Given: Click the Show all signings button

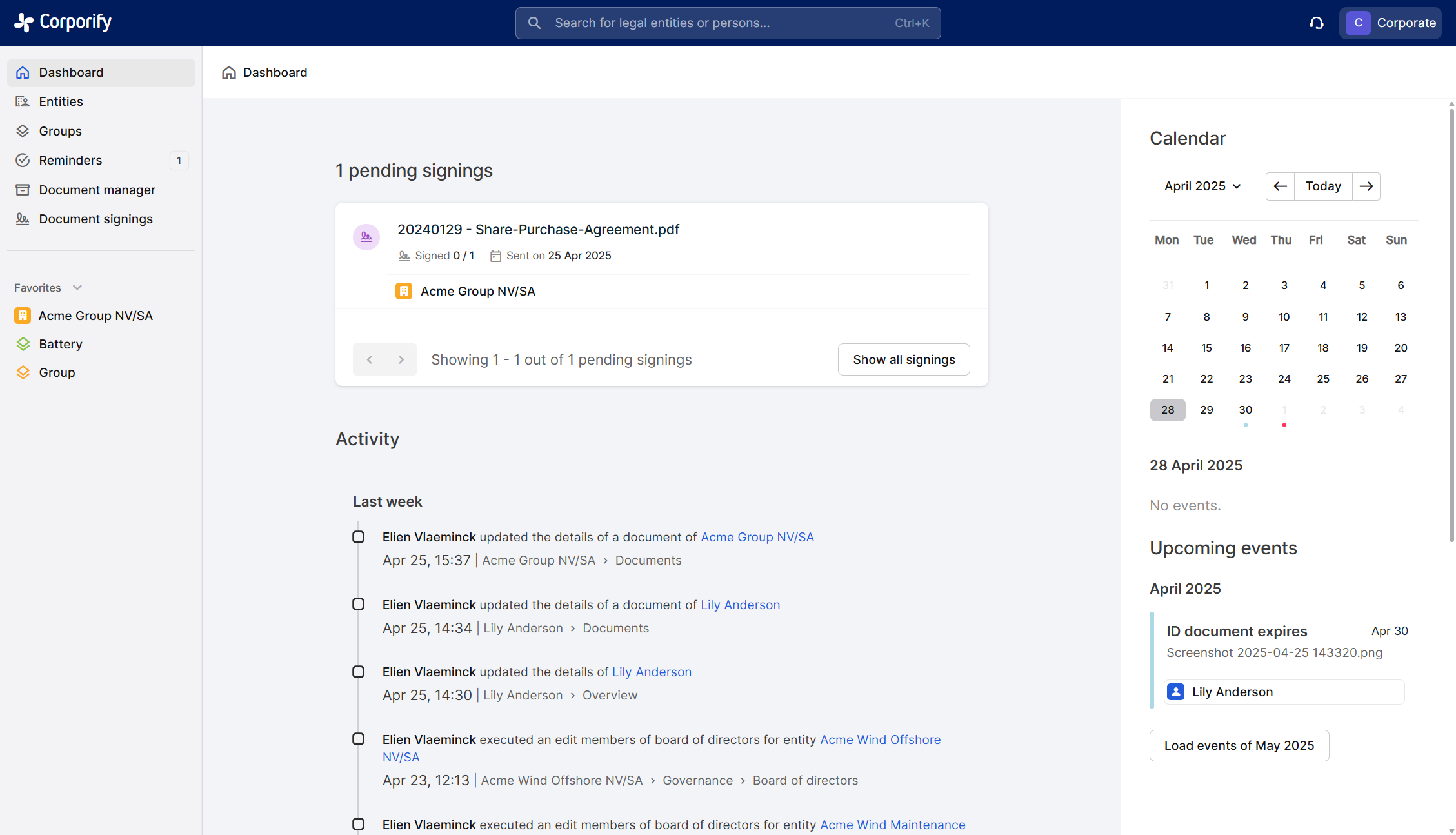Looking at the screenshot, I should point(903,359).
